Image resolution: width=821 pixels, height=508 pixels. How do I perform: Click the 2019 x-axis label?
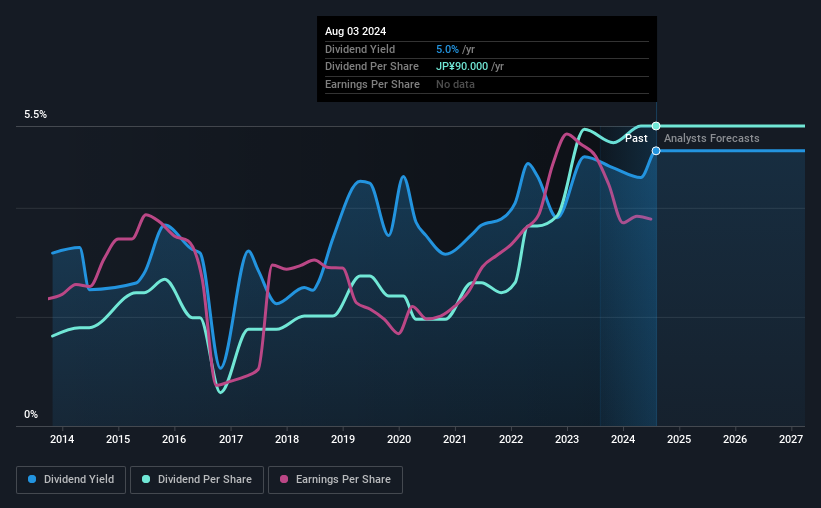point(343,439)
